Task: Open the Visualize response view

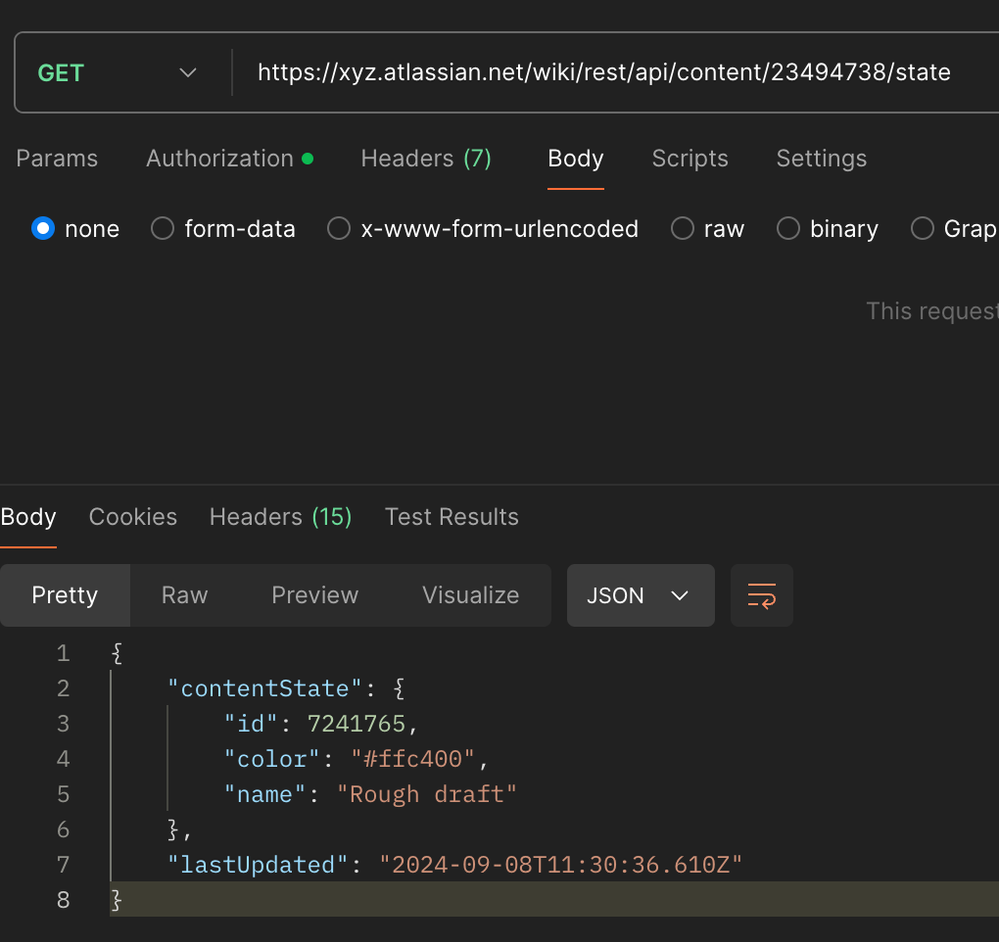Action: (x=471, y=596)
